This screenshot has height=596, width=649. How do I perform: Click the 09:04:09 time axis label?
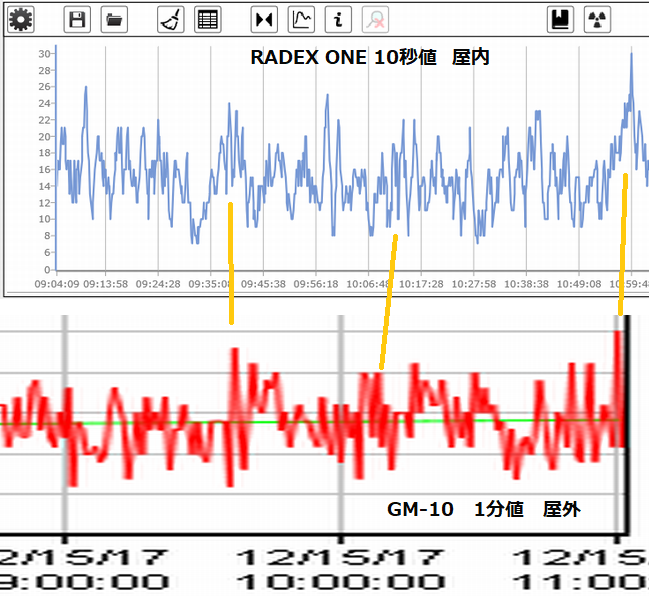click(57, 284)
